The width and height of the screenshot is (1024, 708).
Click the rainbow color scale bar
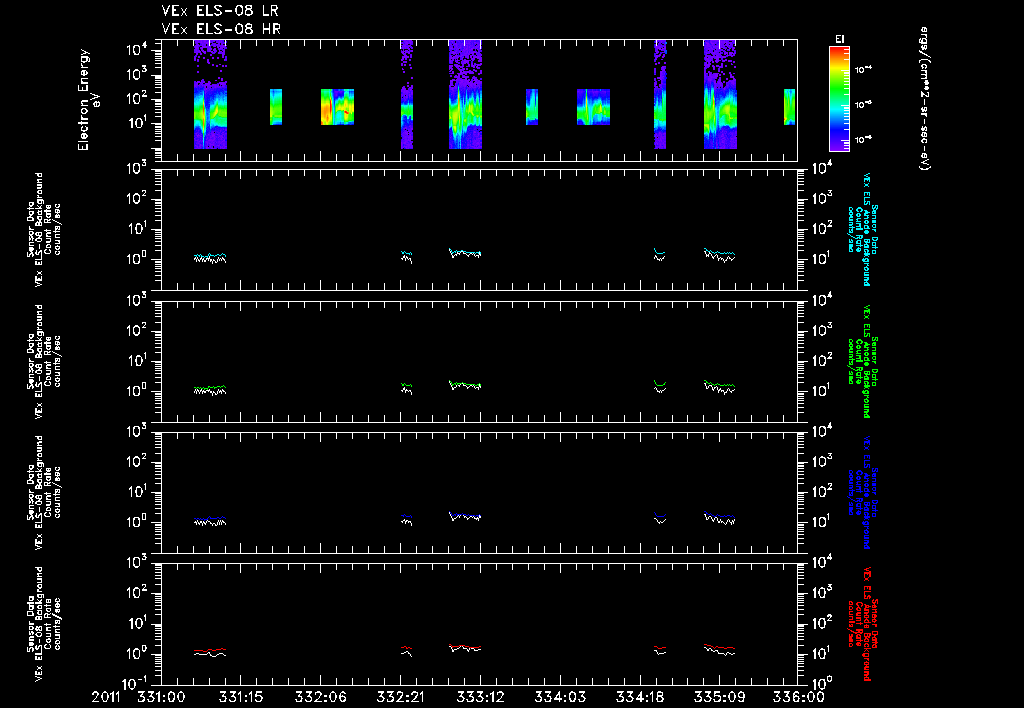click(839, 99)
